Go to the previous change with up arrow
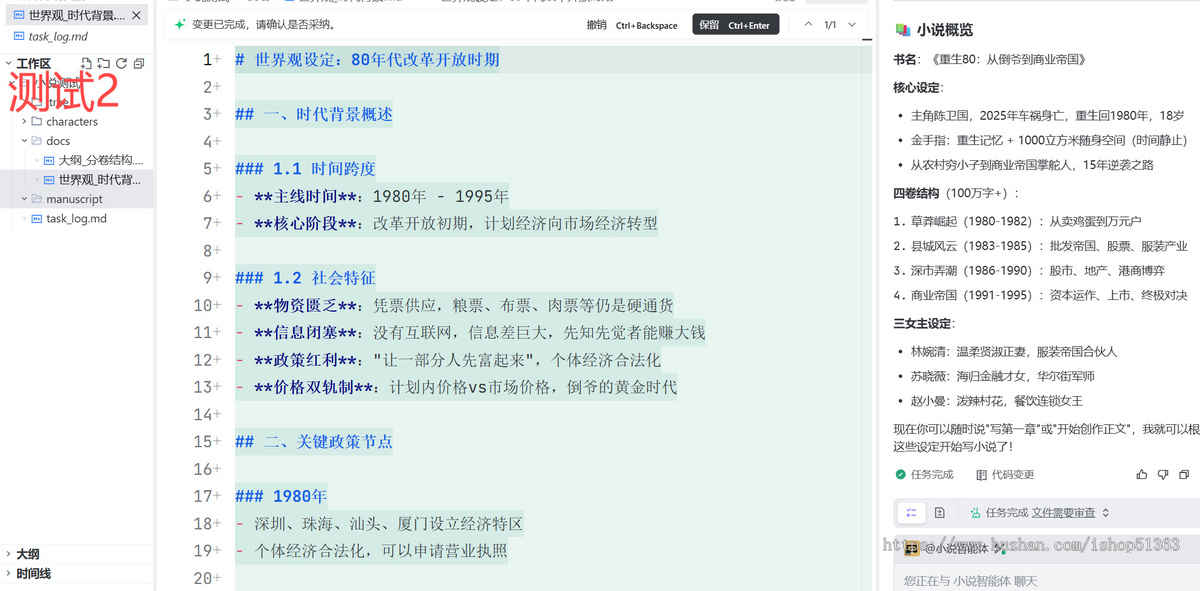The height and width of the screenshot is (591, 1200). pyautogui.click(x=807, y=25)
